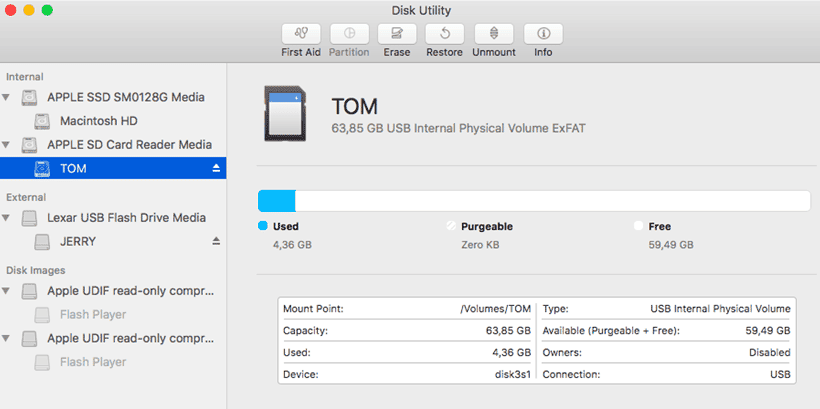The width and height of the screenshot is (820, 409).
Task: Click the large SD card icon
Action: (x=284, y=114)
